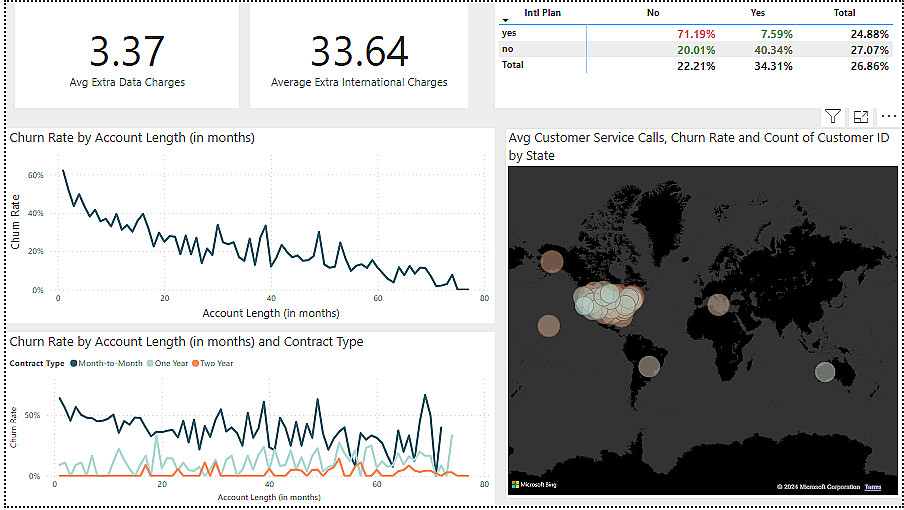Screen dimensions: 904x510
Task: Click the Avg Extra Data Charges card
Action: point(127,58)
